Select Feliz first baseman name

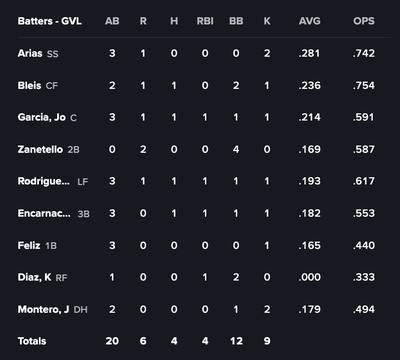pyautogui.click(x=29, y=245)
